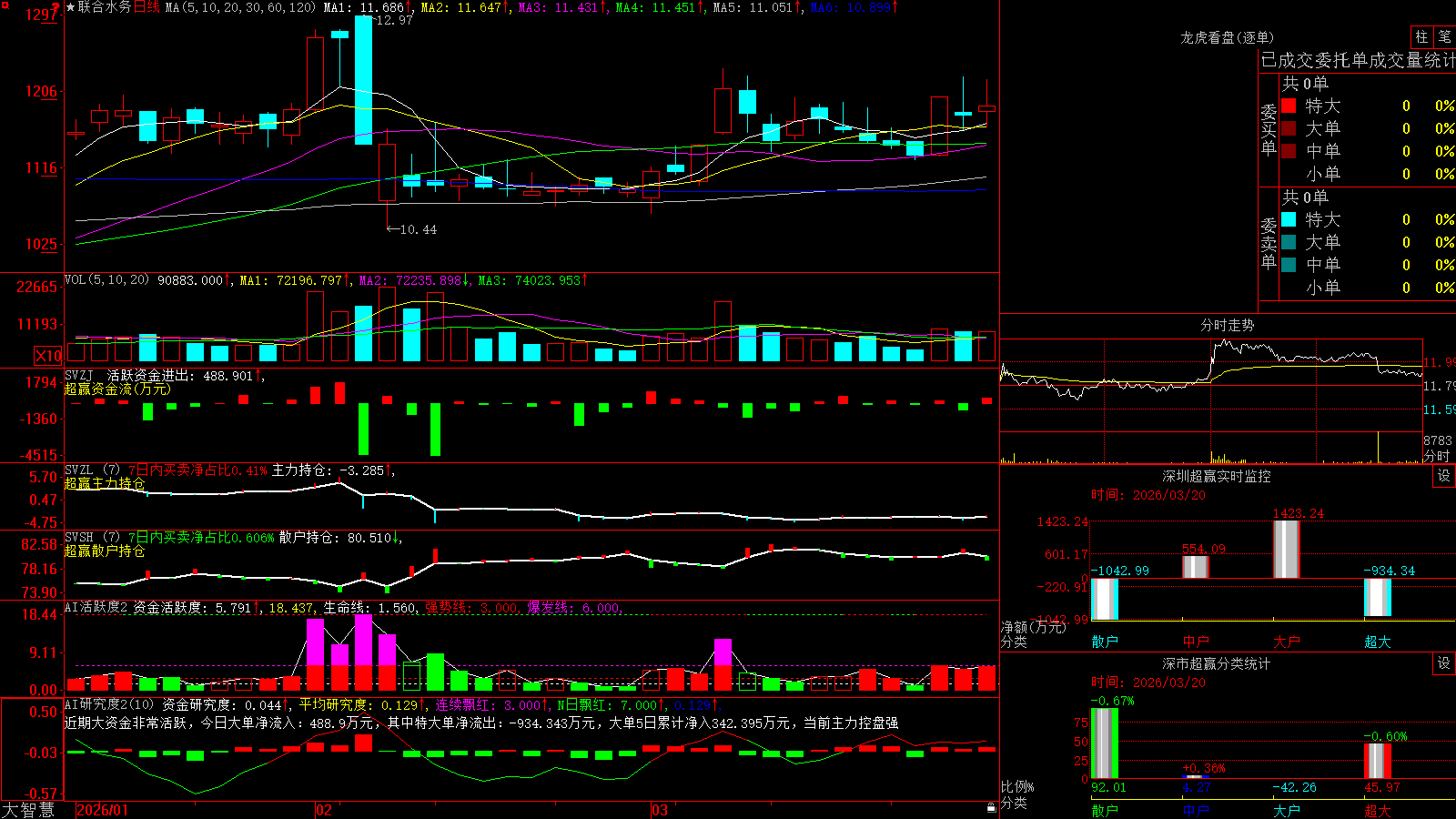1456x819 pixels.
Task: Click the 03 month marker on the timeline
Action: [660, 810]
